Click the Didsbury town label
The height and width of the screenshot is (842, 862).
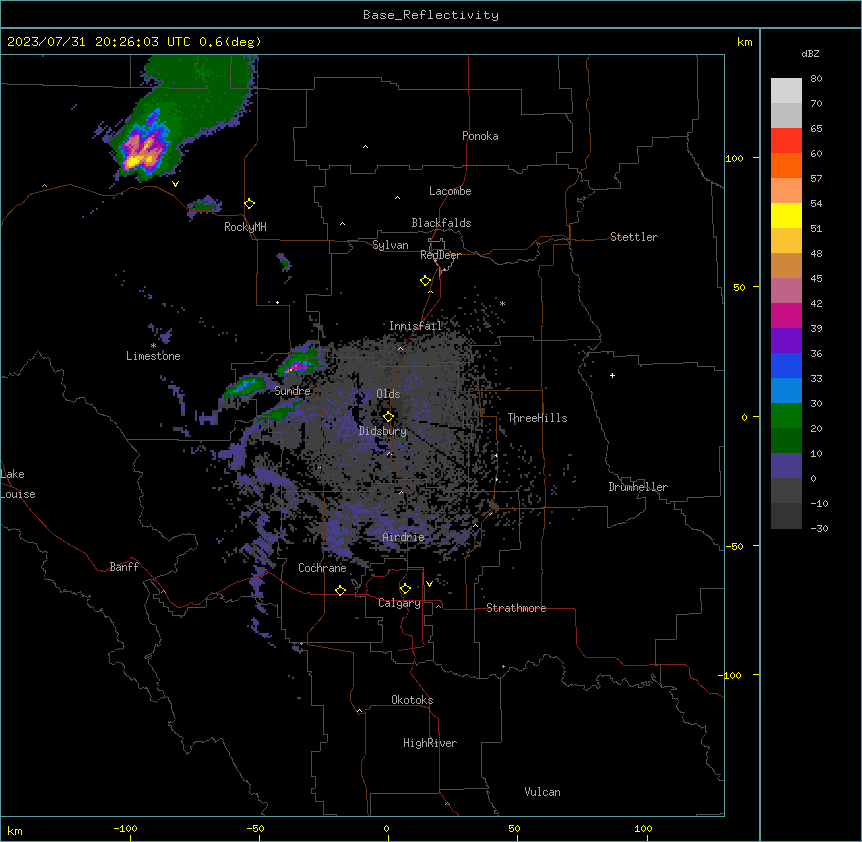pos(383,431)
